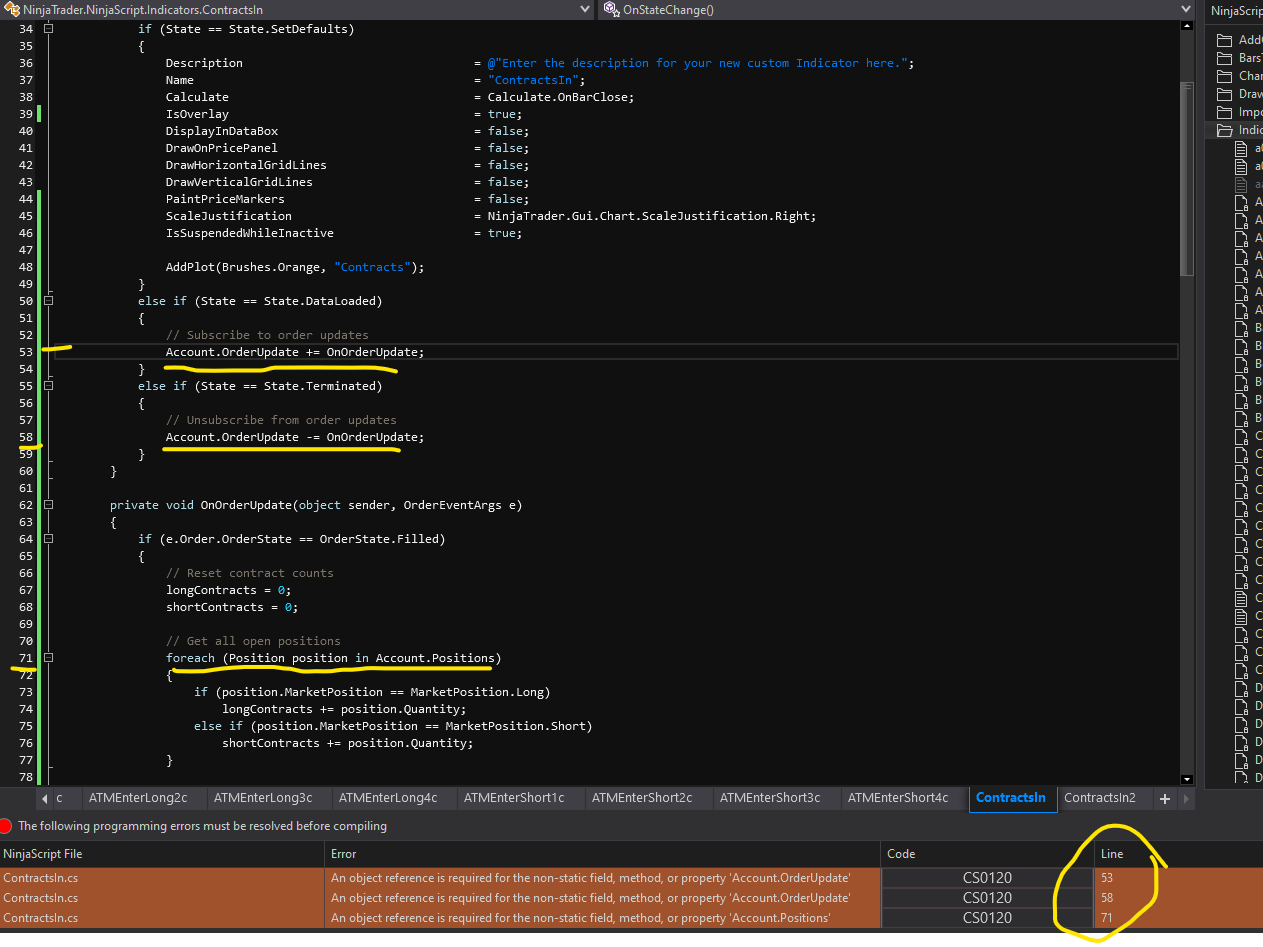The image size is (1263, 947).
Task: Click the Line column header in error list
Action: (x=1112, y=854)
